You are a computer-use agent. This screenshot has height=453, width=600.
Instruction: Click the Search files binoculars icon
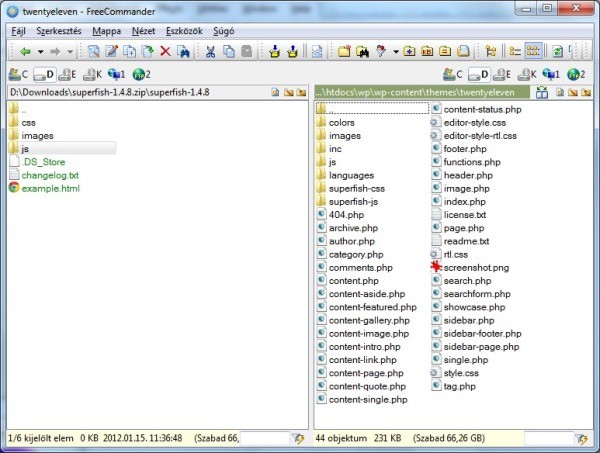click(x=183, y=51)
